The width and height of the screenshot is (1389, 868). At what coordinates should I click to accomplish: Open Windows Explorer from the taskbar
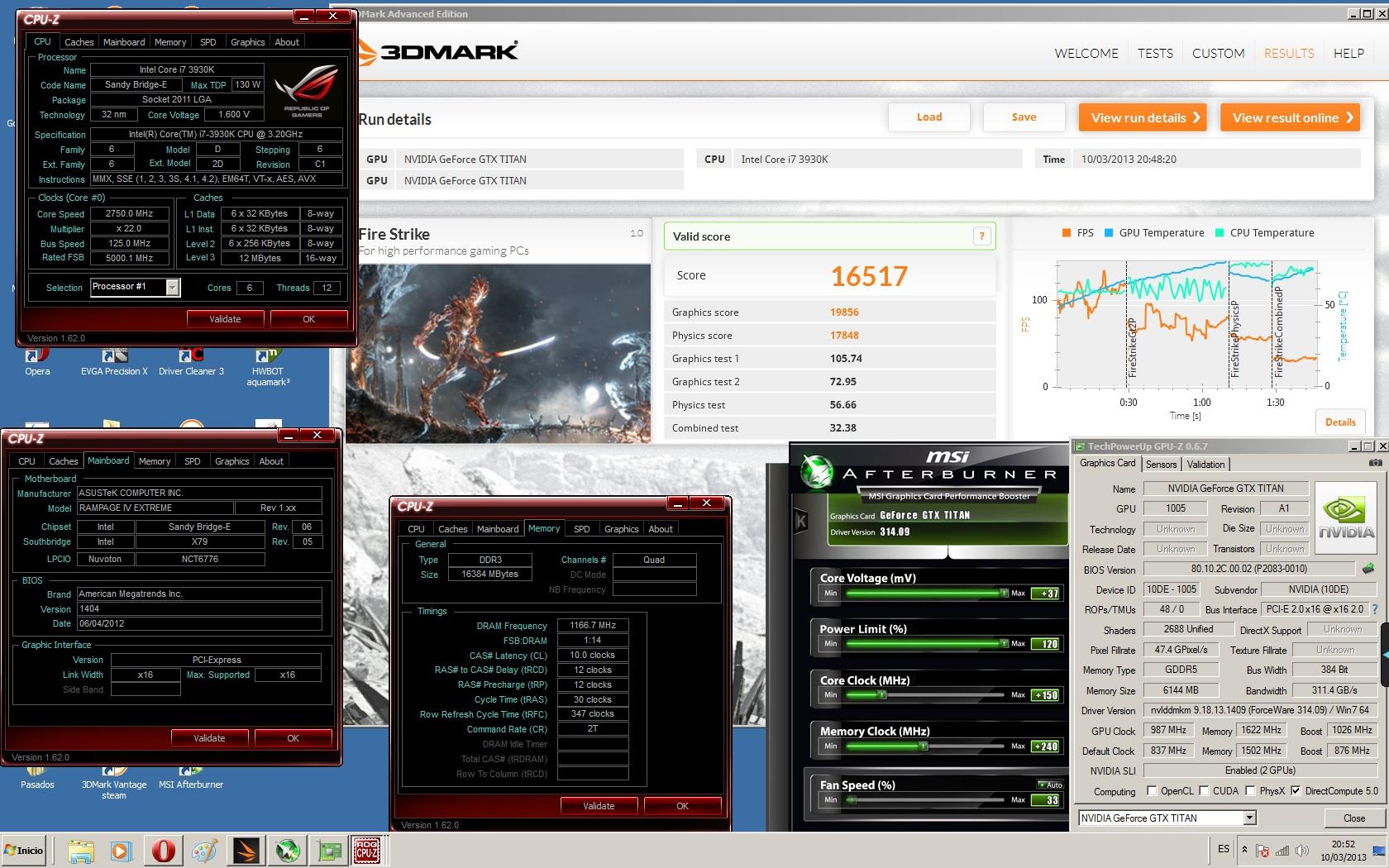pyautogui.click(x=81, y=851)
